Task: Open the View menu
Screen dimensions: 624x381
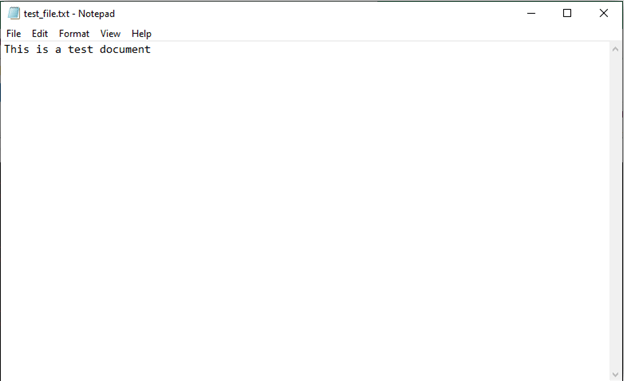Action: pos(110,34)
